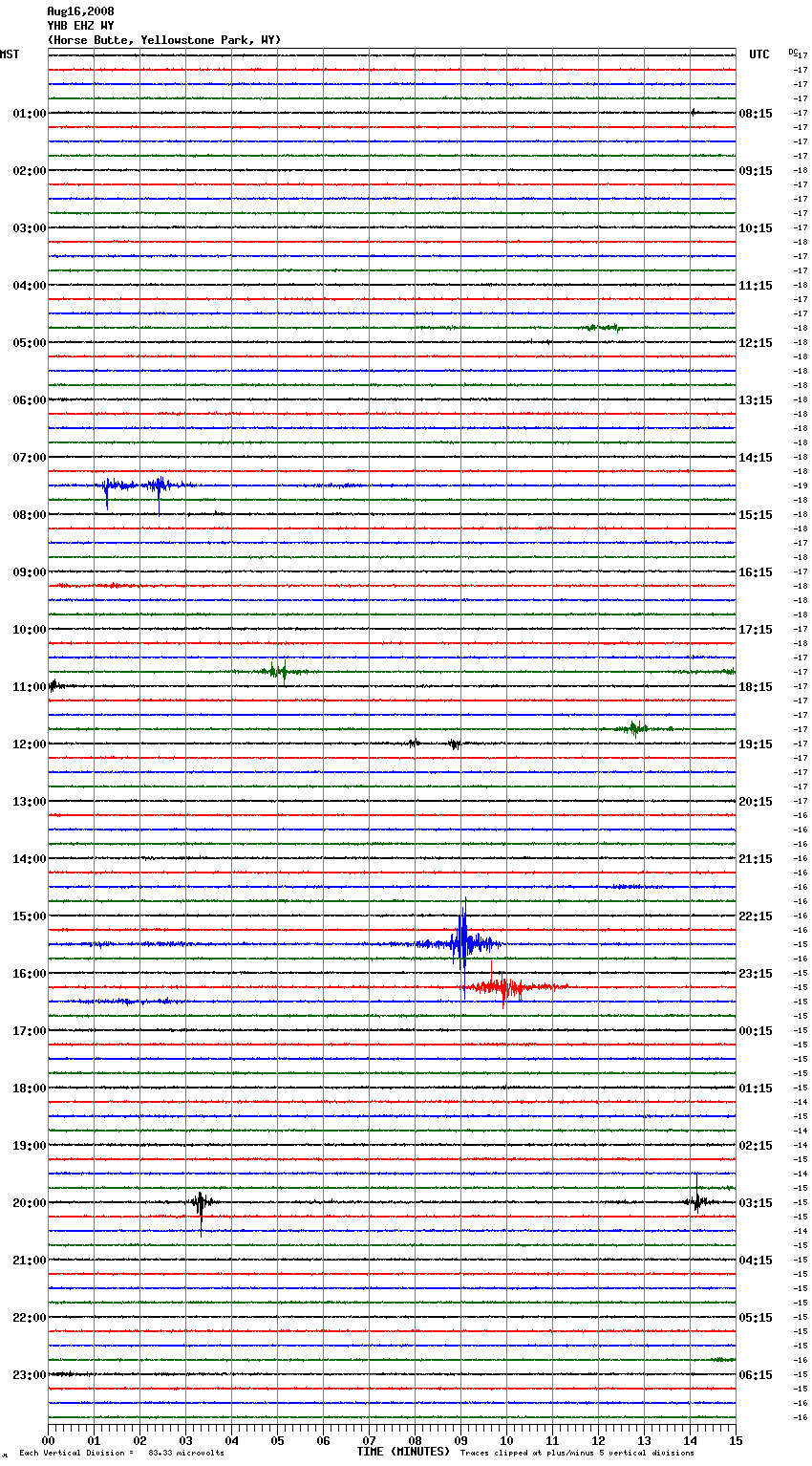This screenshot has height=1466, width=812.
Task: Click the 'UTC' column label
Action: click(x=759, y=54)
